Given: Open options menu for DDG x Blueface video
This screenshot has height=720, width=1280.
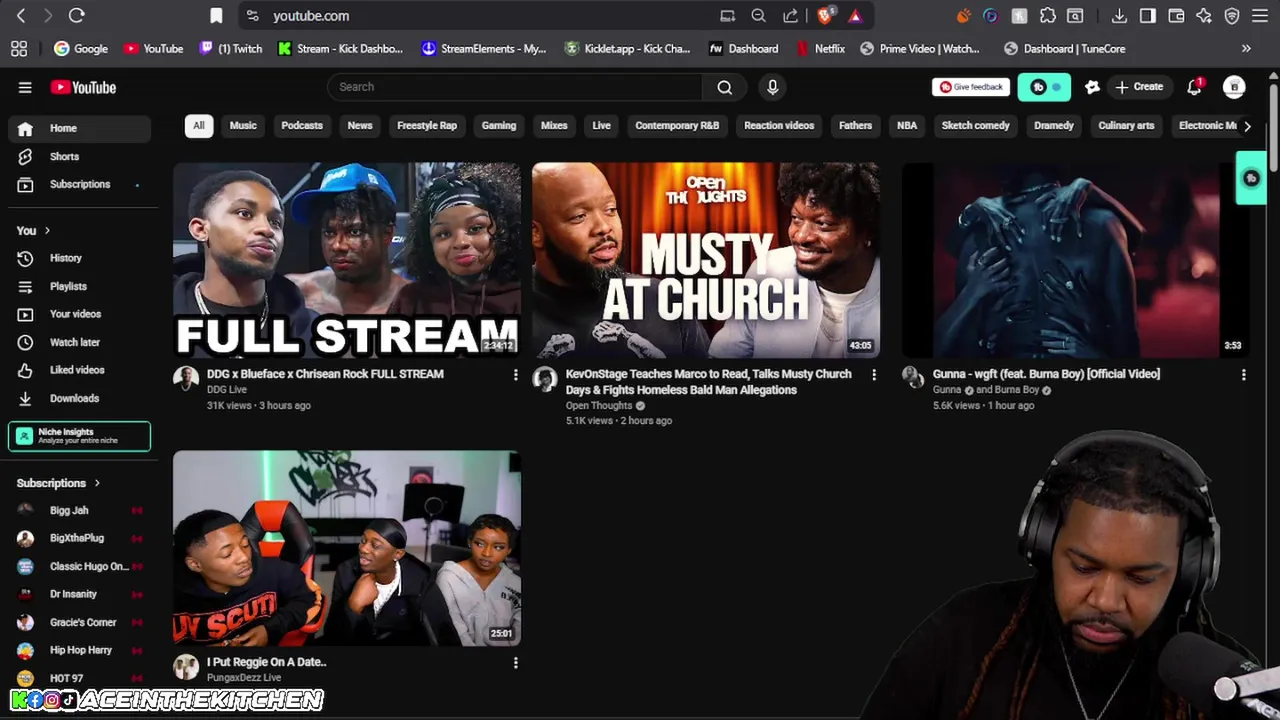Looking at the screenshot, I should (516, 375).
